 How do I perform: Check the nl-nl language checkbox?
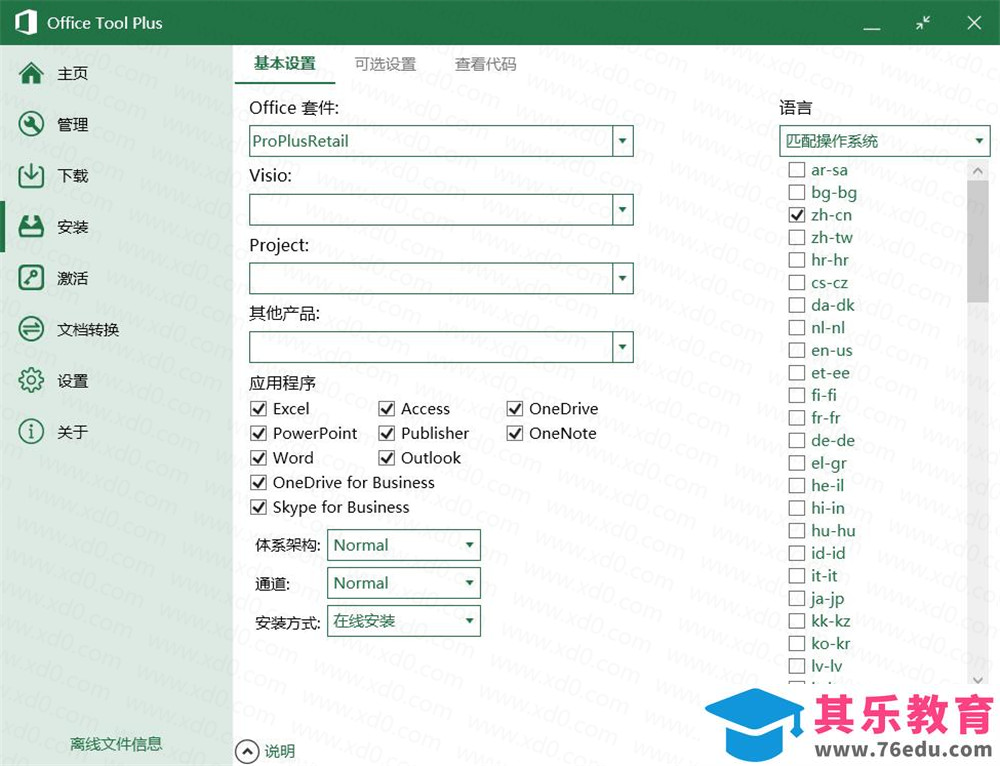point(797,328)
